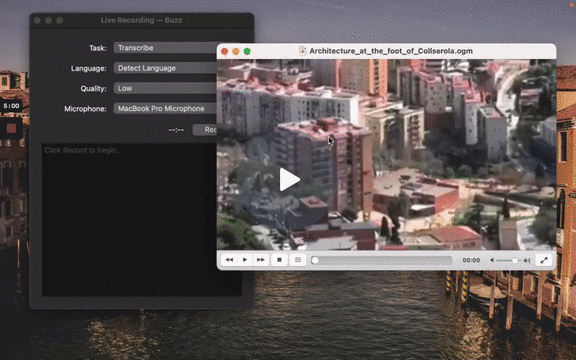Set maximum volume via loud speaker icon
Image resolution: width=576 pixels, height=360 pixels.
(527, 260)
